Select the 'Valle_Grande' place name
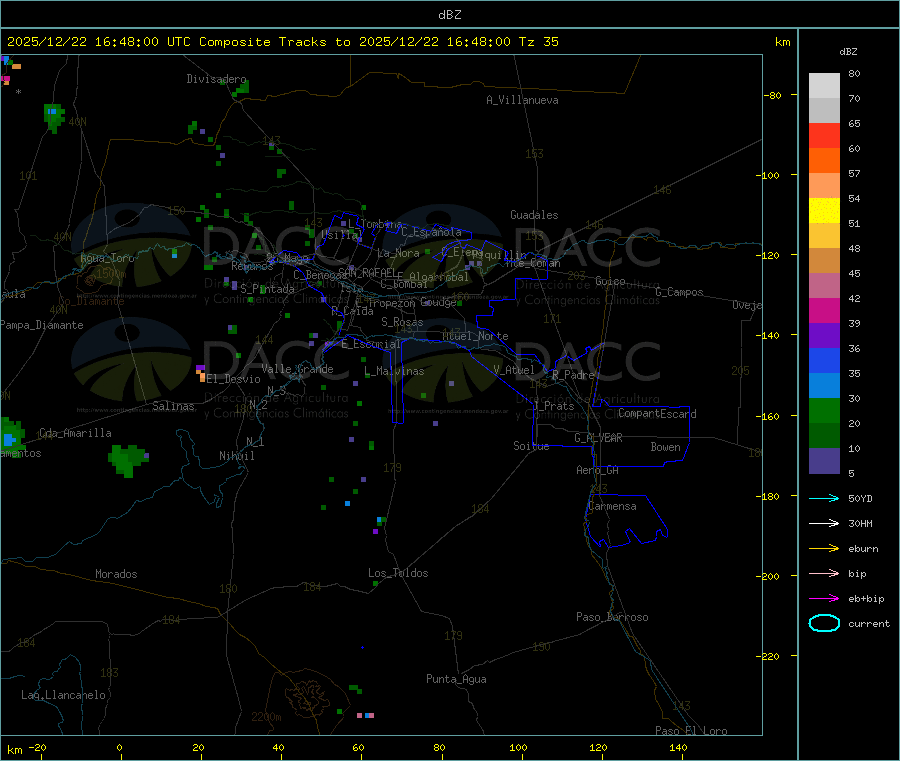Screen dimensions: 900x761 click(297, 369)
